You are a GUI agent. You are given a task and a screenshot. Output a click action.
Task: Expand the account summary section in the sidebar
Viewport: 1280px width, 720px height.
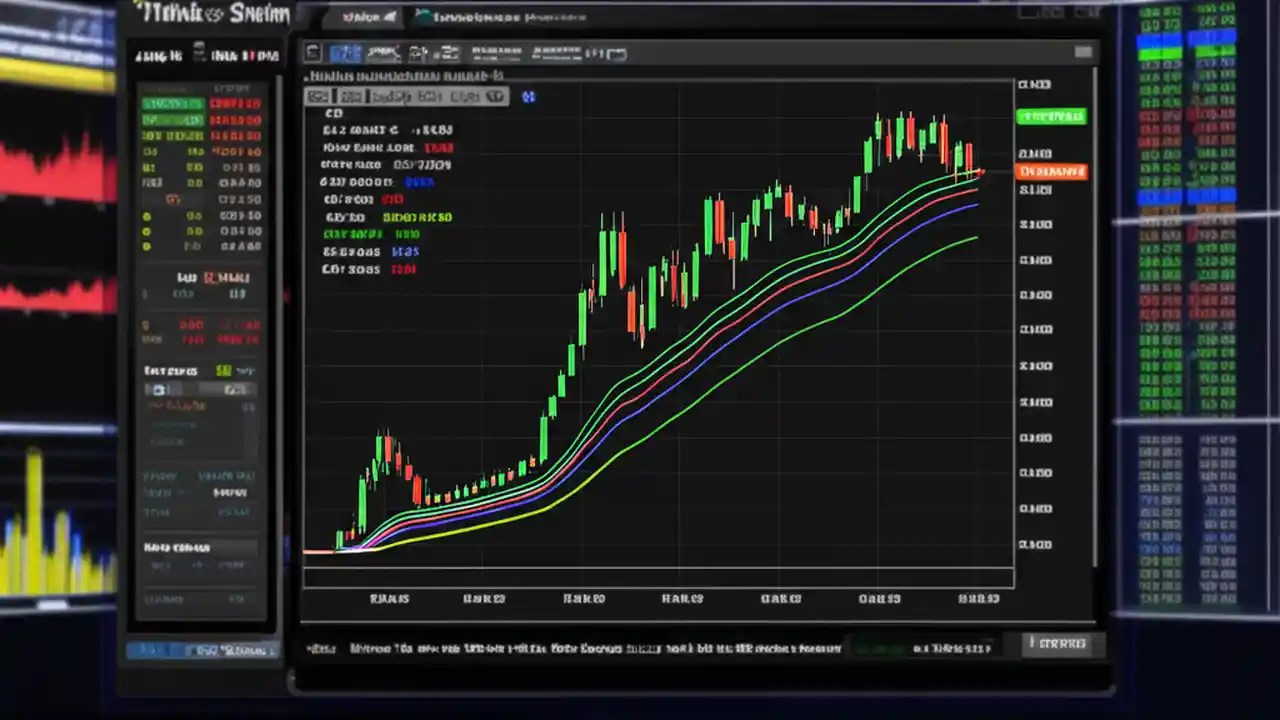click(200, 546)
